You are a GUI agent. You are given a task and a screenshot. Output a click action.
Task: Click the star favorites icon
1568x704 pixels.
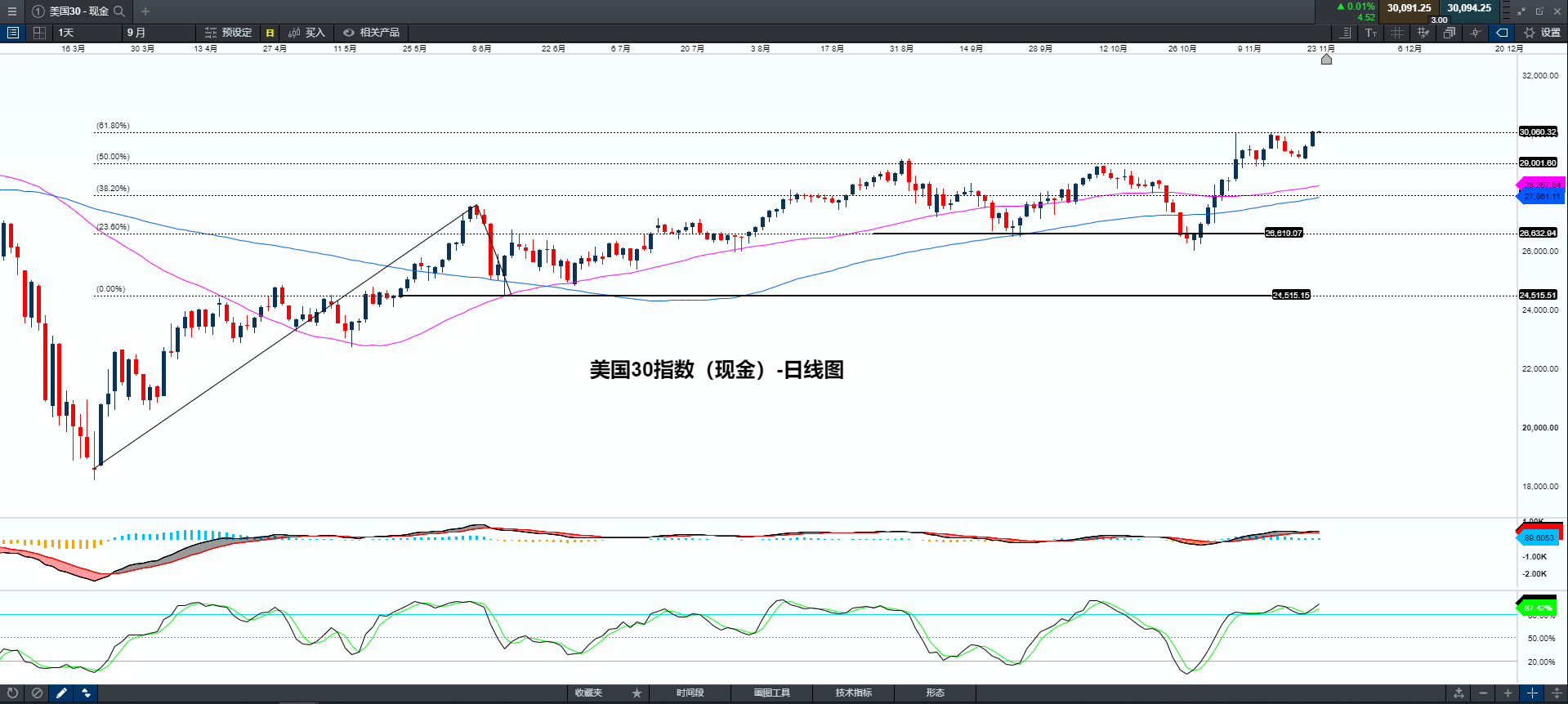[637, 693]
